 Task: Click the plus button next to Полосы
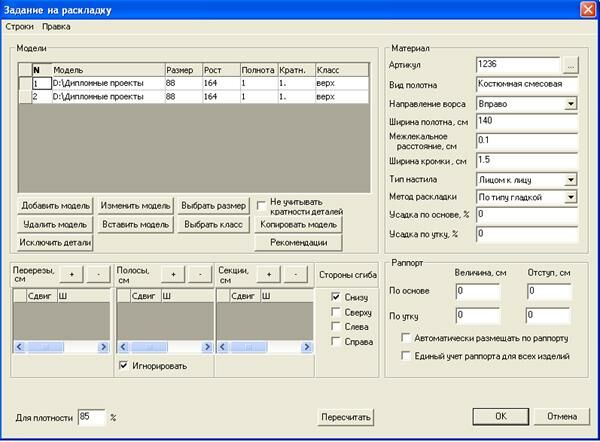pos(172,274)
